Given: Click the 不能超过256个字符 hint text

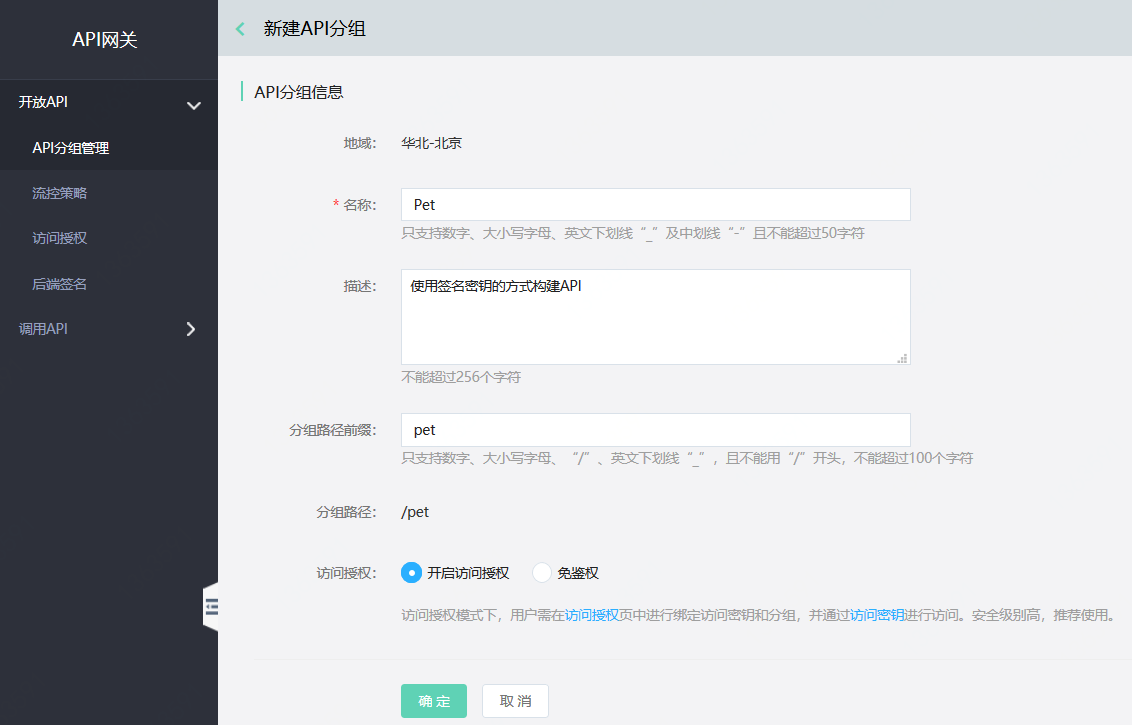Looking at the screenshot, I should (x=461, y=377).
